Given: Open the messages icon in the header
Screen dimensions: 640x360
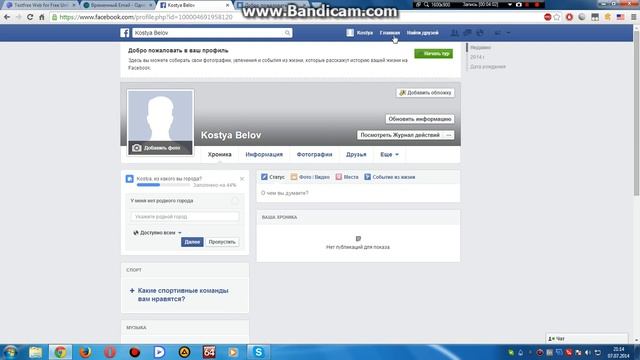Looking at the screenshot, I should pyautogui.click(x=467, y=33).
